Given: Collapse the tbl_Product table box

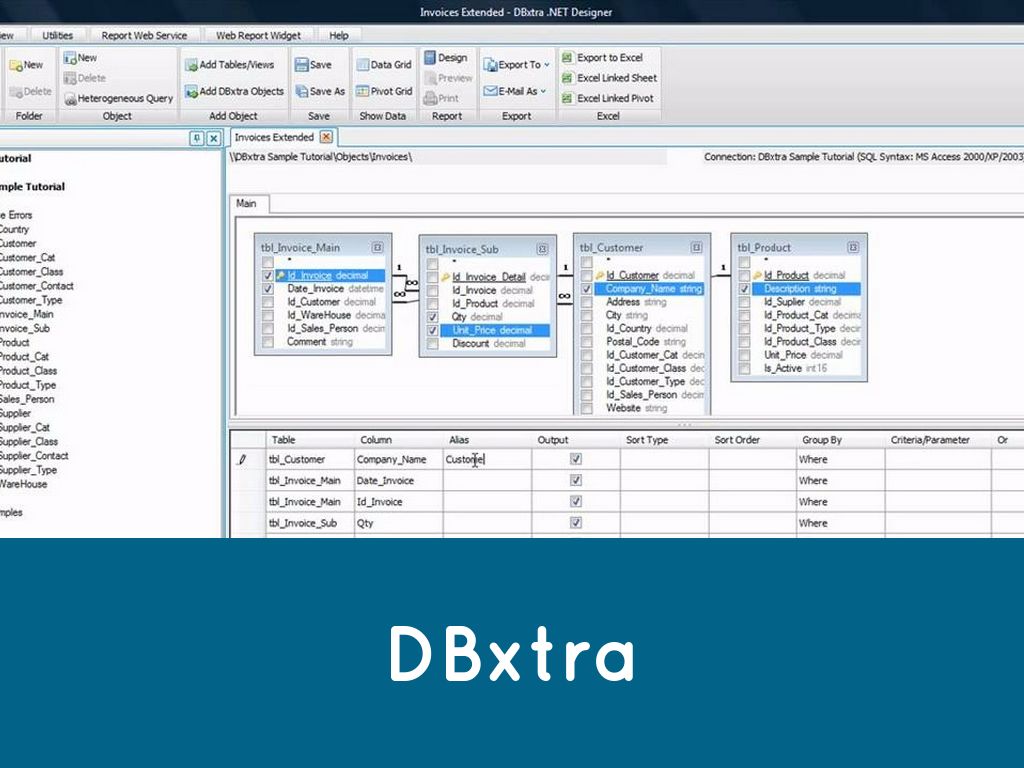Looking at the screenshot, I should 853,247.
